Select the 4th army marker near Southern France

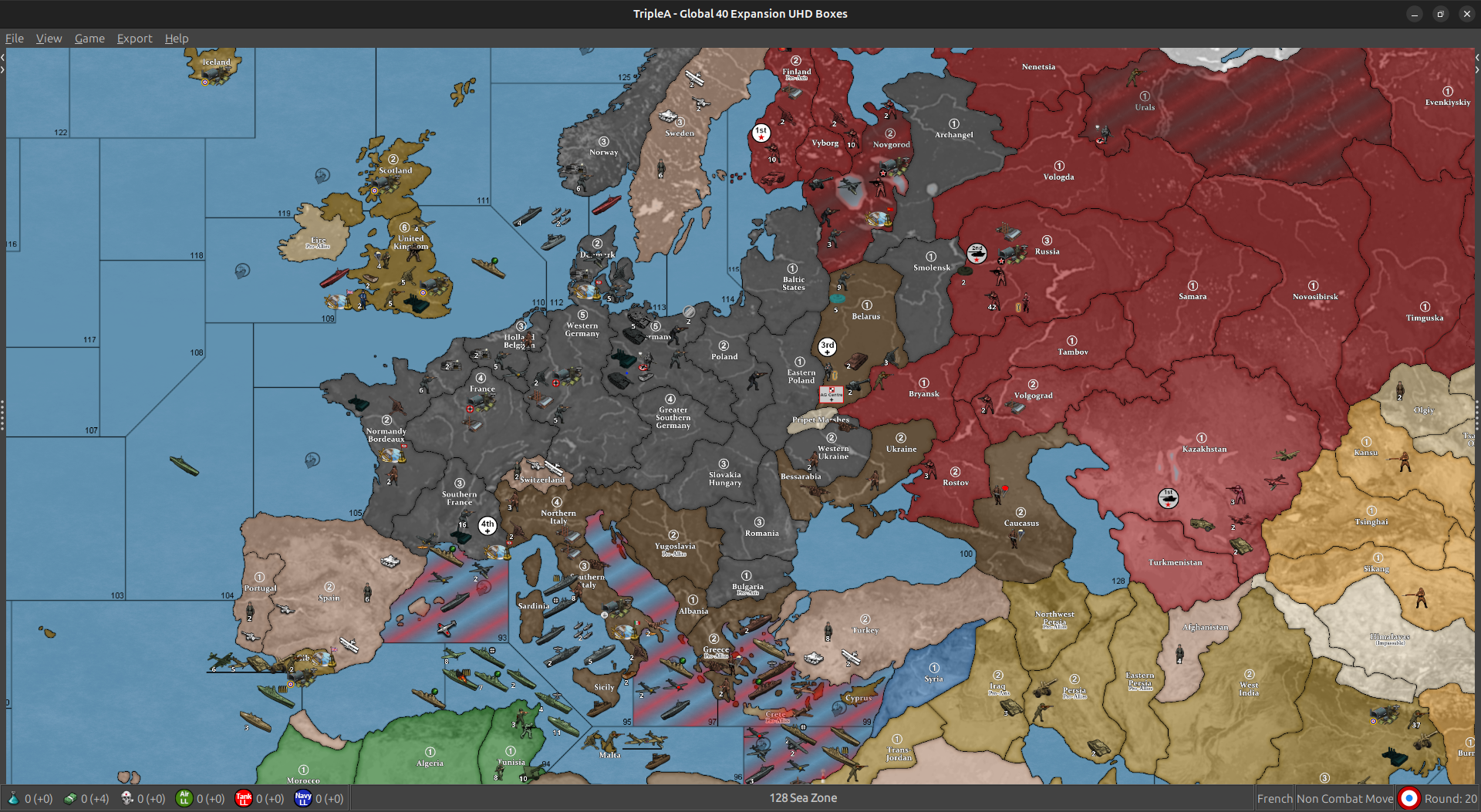pyautogui.click(x=487, y=526)
